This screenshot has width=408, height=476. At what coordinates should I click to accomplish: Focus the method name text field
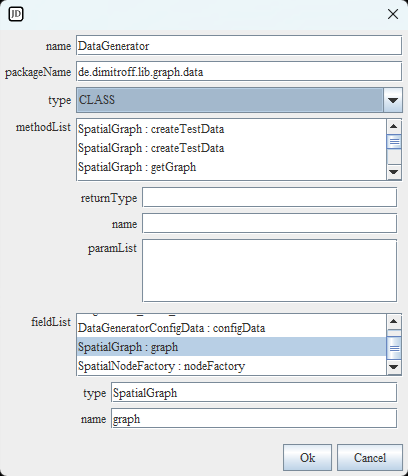tap(270, 224)
